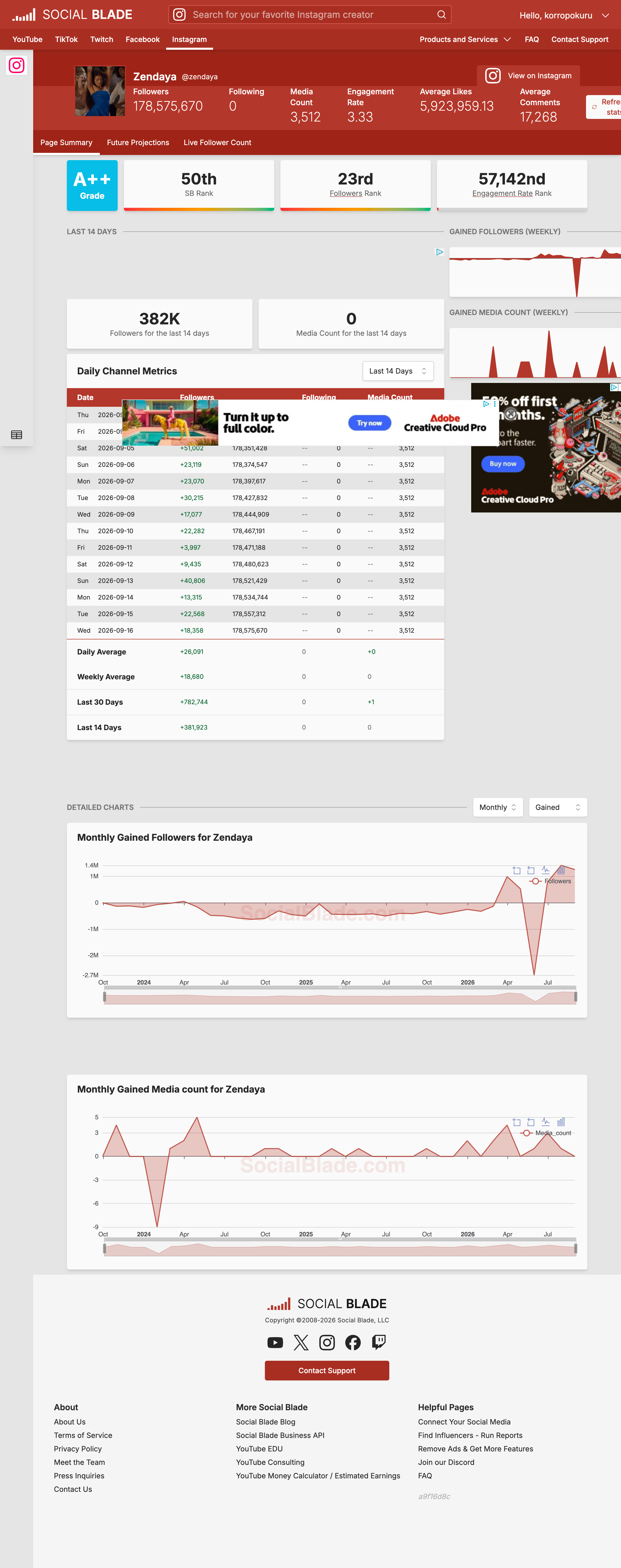Click the Gained Followers weekly mini chart
Screen dimensions: 621x1568
coord(535,272)
